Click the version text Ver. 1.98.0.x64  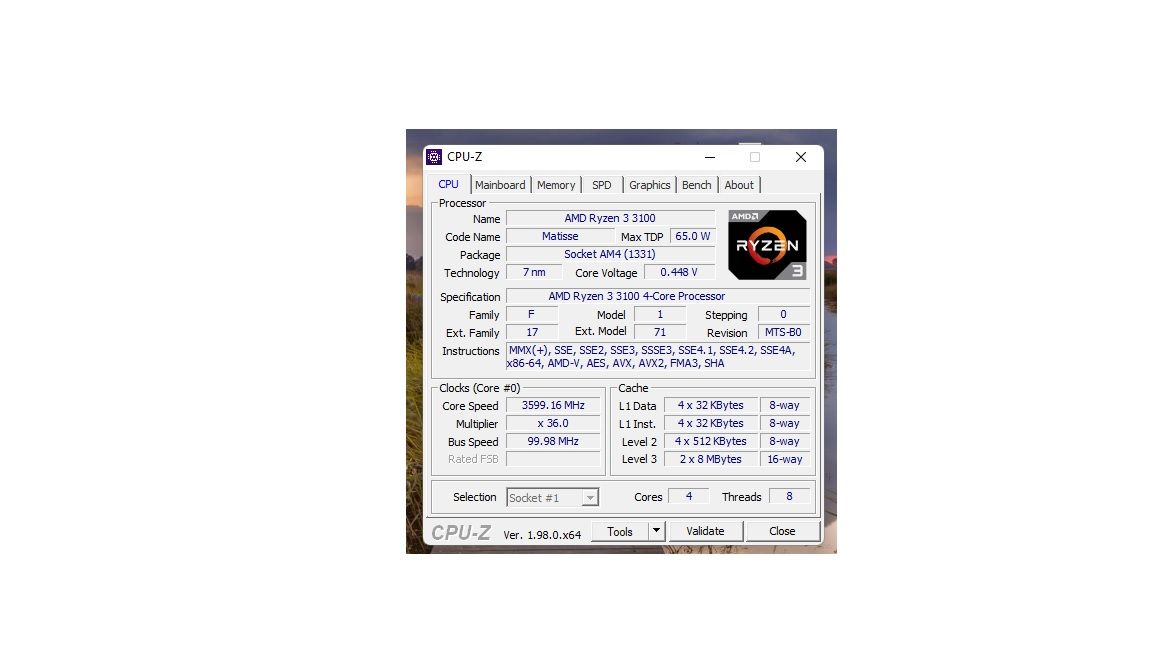point(542,535)
